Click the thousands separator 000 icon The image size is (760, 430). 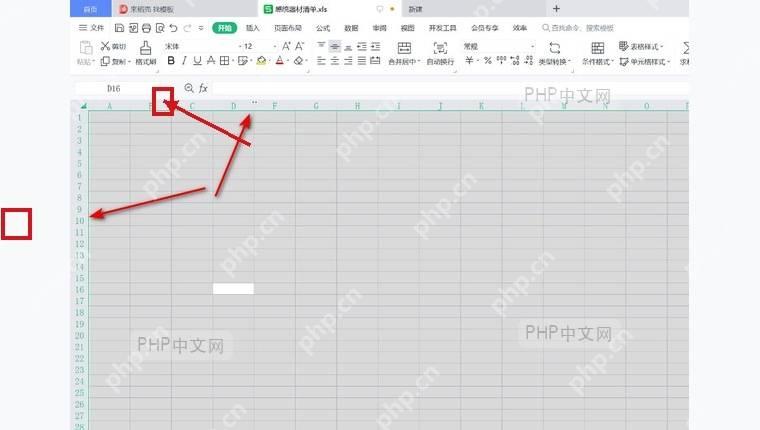click(501, 60)
